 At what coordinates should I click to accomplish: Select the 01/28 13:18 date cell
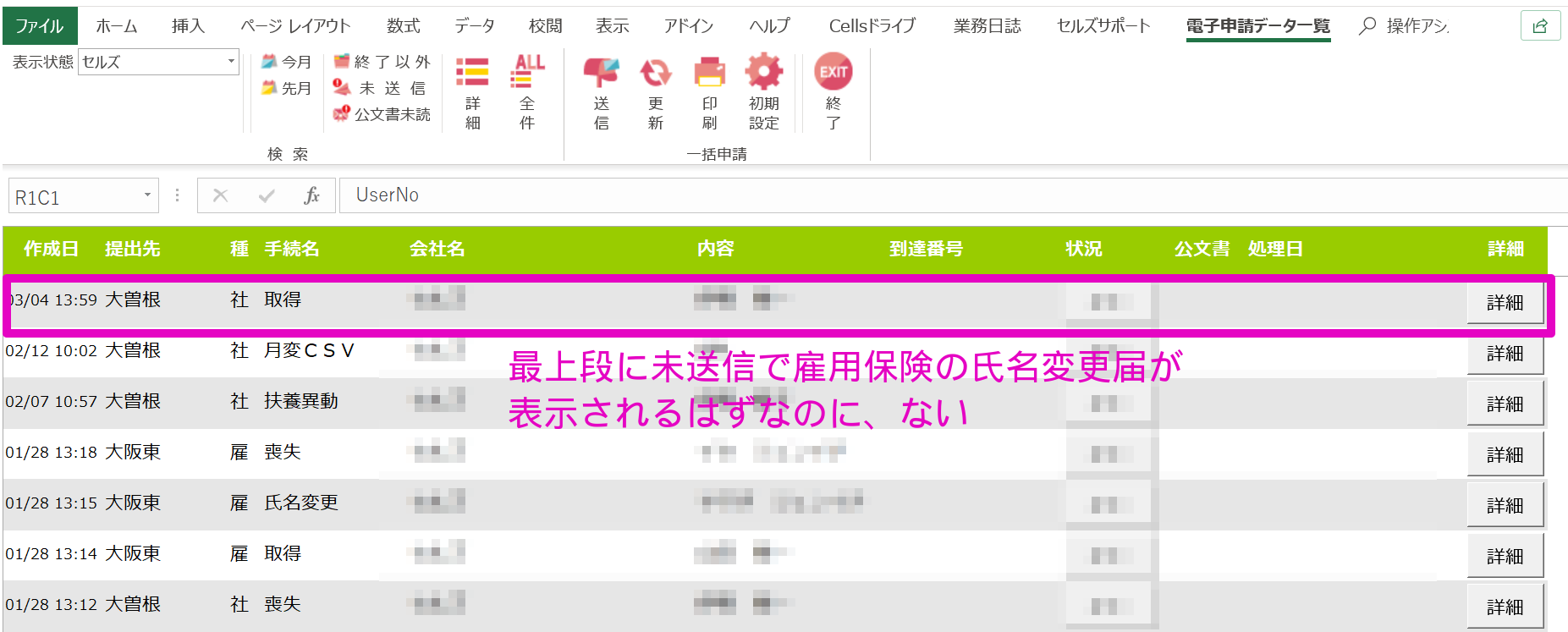click(52, 452)
